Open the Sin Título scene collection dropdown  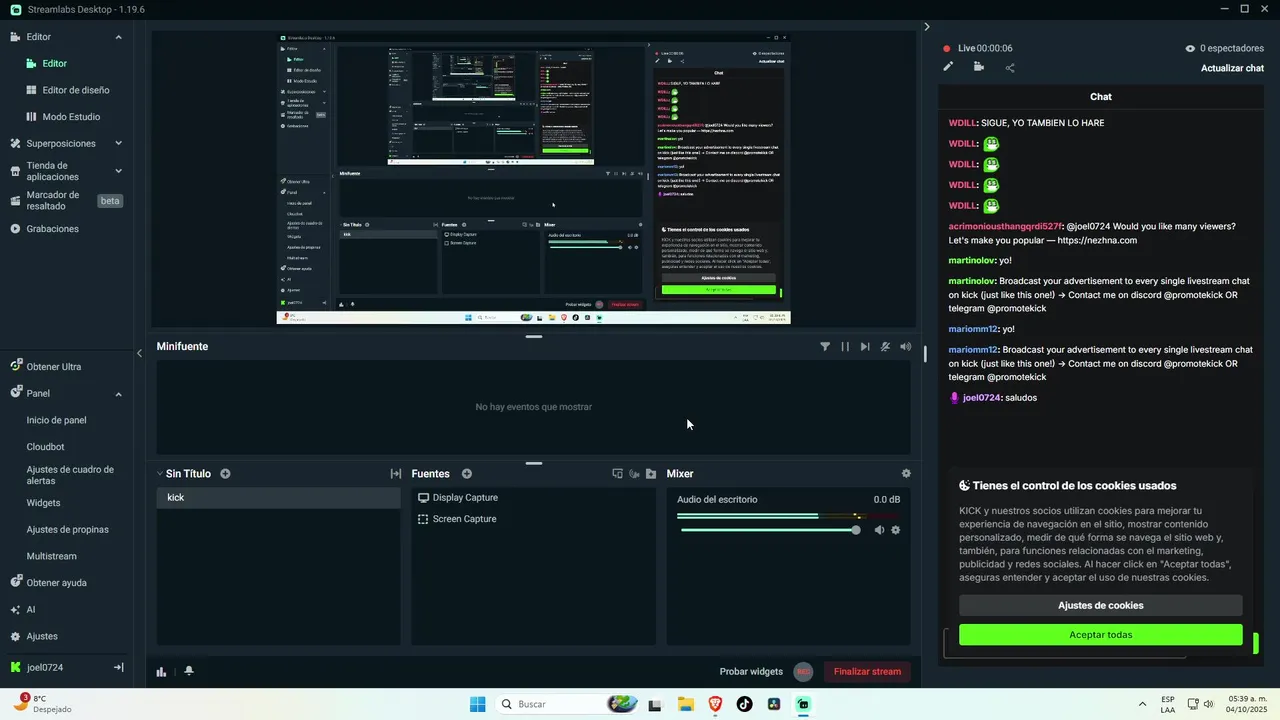click(x=183, y=474)
